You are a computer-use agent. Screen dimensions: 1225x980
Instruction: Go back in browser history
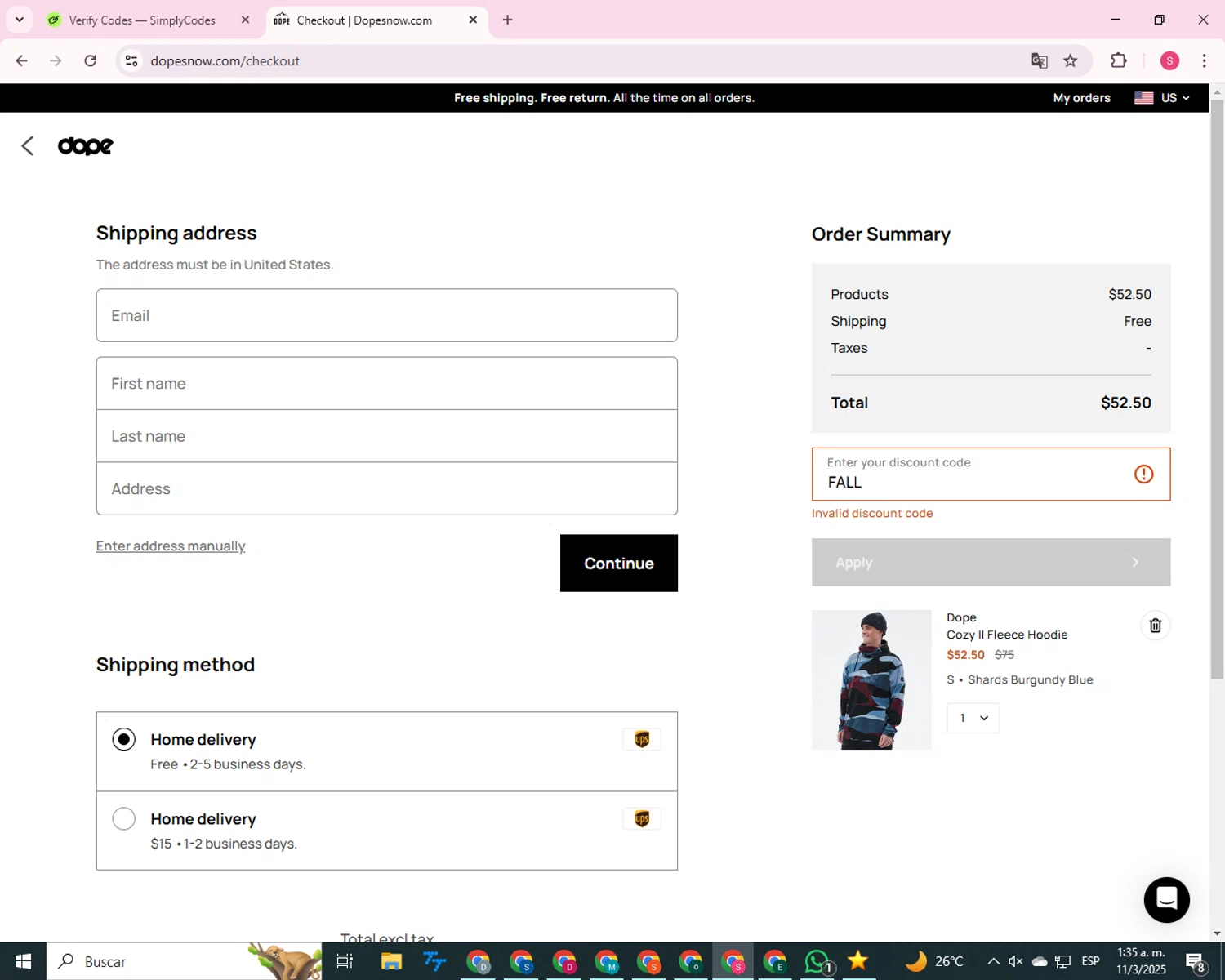pyautogui.click(x=22, y=60)
